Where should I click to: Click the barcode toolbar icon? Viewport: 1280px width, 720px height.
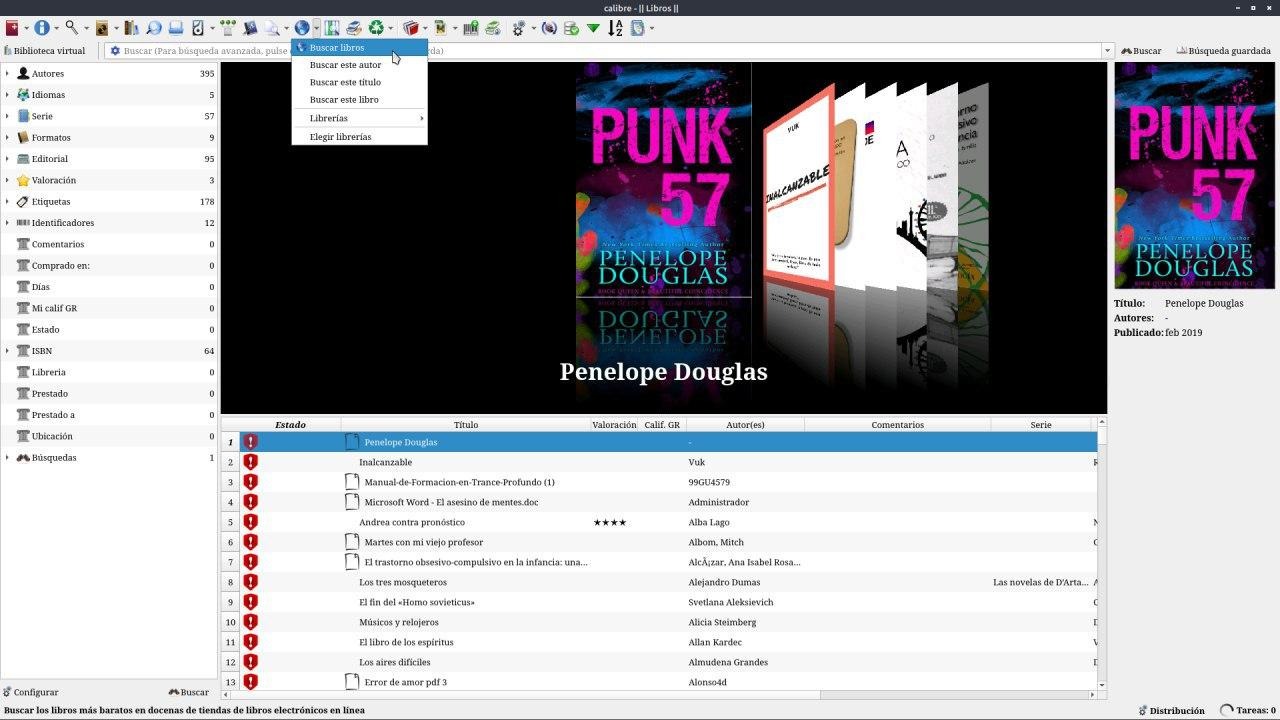(471, 28)
